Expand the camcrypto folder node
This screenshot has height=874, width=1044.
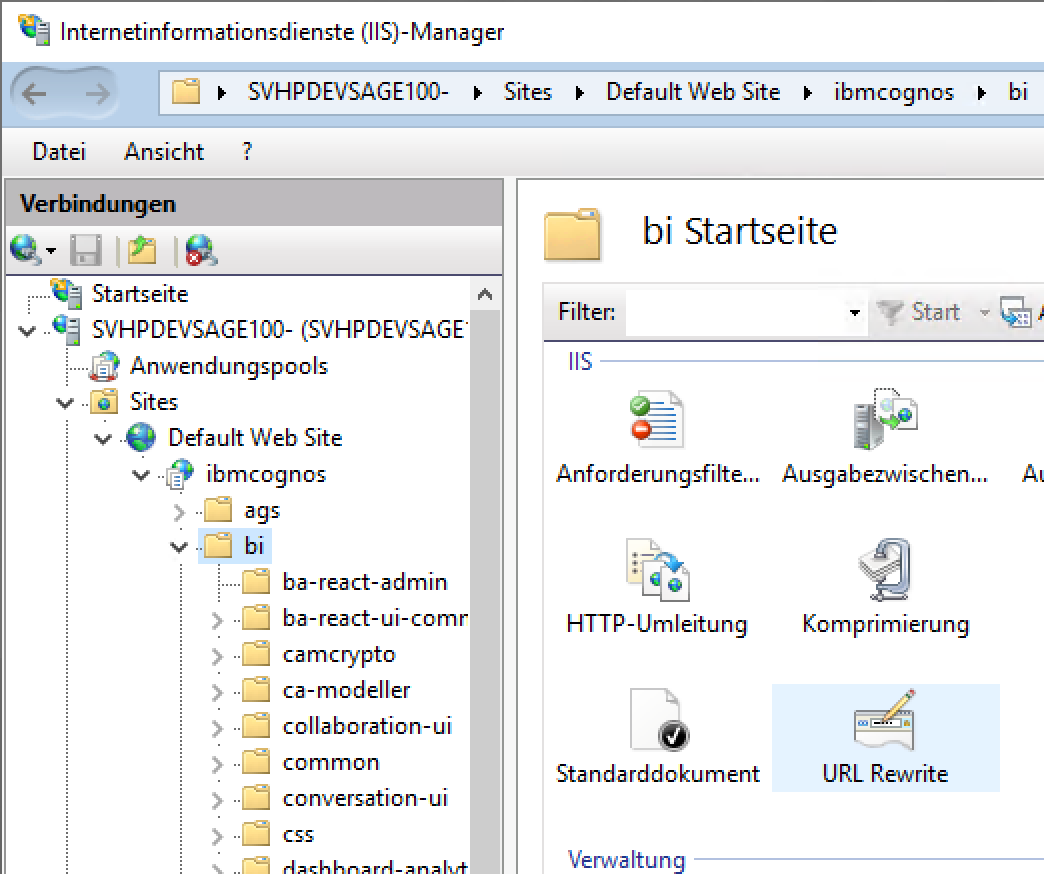click(218, 655)
